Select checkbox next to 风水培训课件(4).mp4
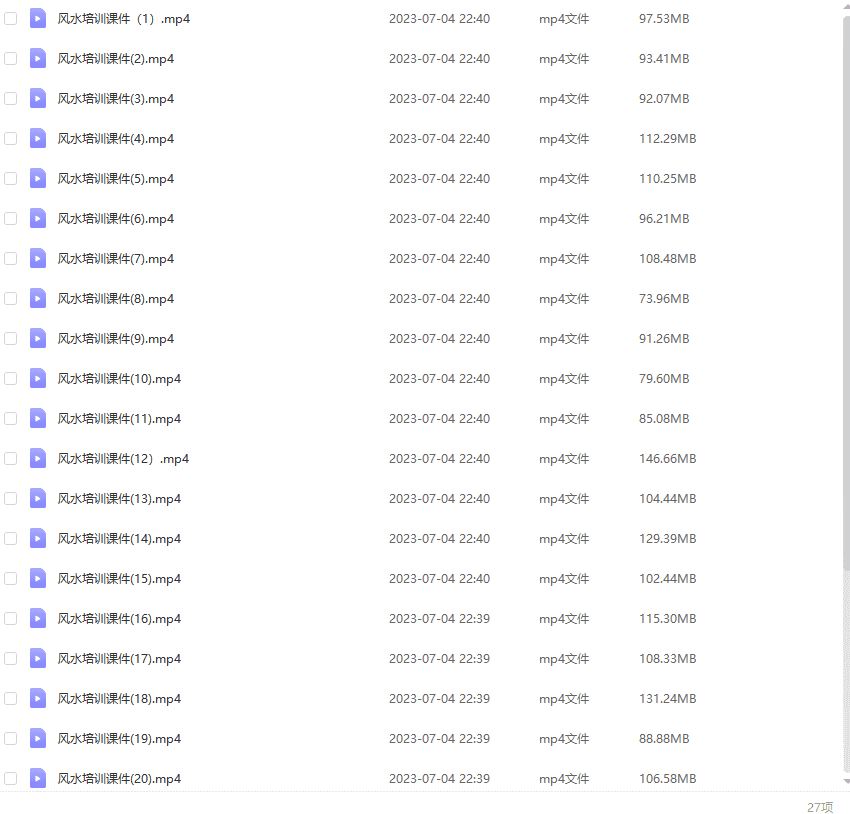This screenshot has width=850, height=814. click(x=11, y=139)
